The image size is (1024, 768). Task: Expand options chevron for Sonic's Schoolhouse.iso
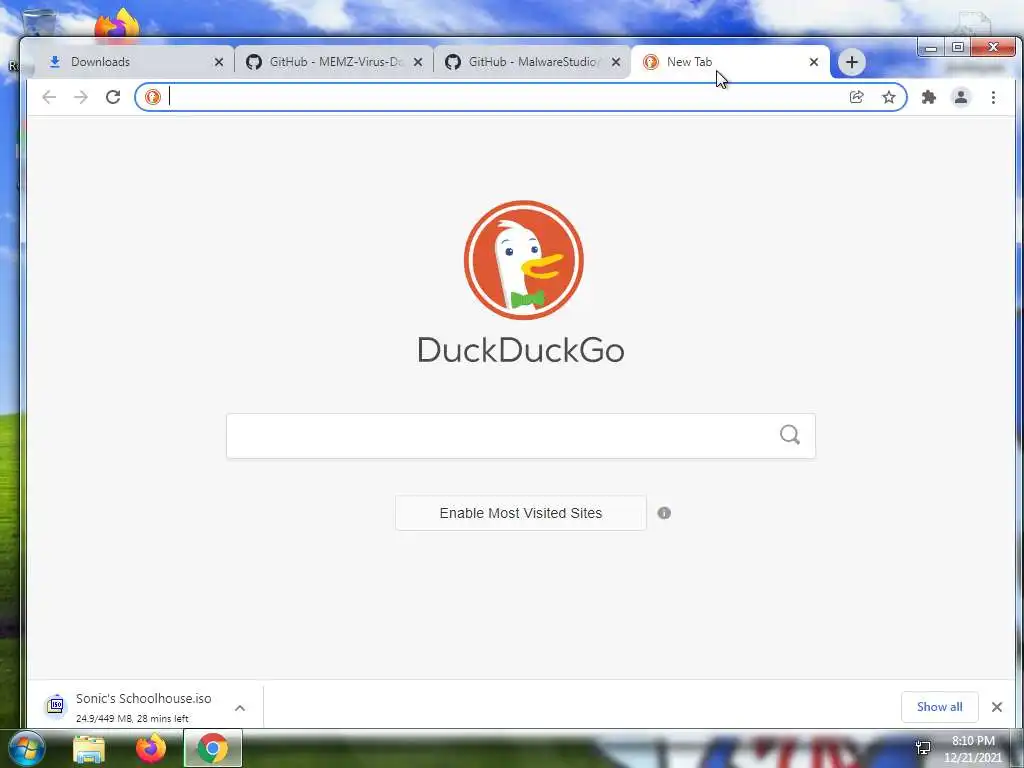pyautogui.click(x=240, y=708)
